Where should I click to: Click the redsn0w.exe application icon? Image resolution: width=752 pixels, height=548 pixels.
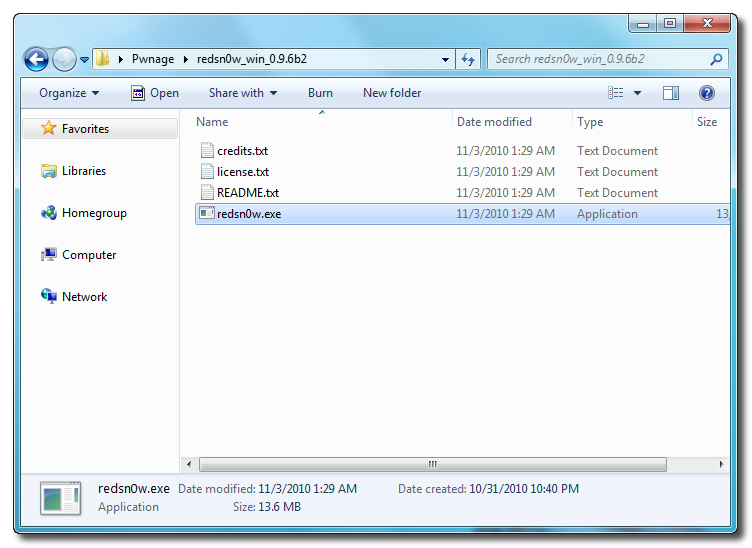(207, 213)
